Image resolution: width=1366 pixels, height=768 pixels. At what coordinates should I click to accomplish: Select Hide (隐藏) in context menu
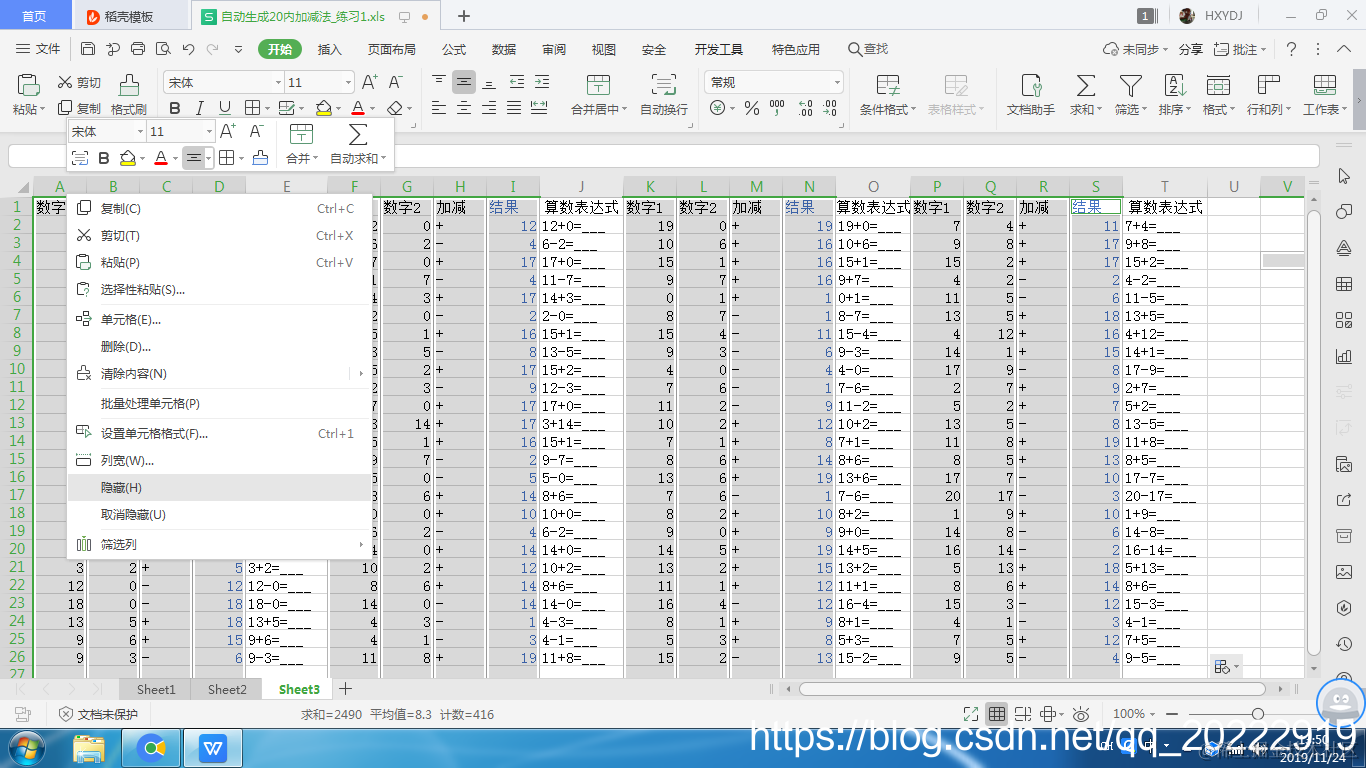(x=219, y=488)
